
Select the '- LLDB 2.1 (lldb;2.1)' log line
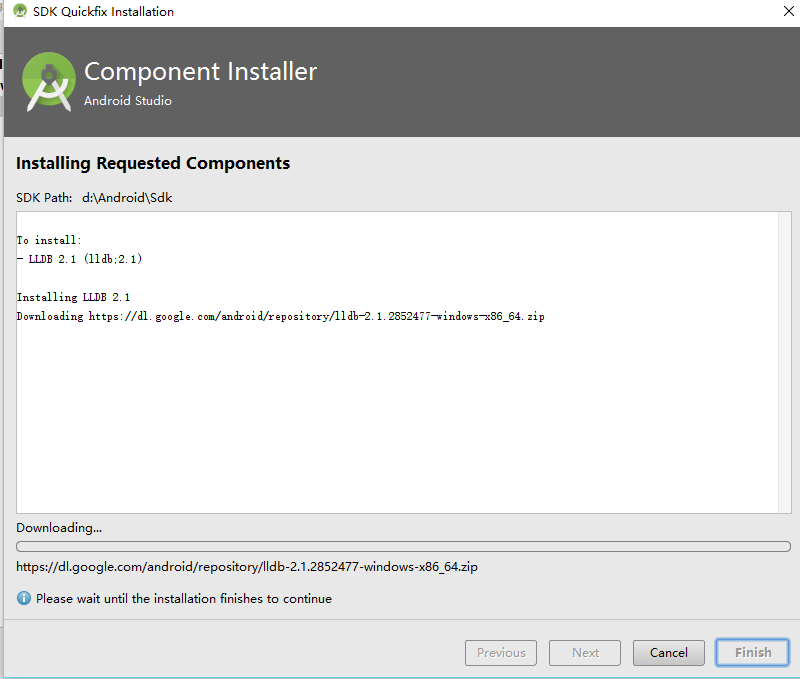pyautogui.click(x=79, y=259)
